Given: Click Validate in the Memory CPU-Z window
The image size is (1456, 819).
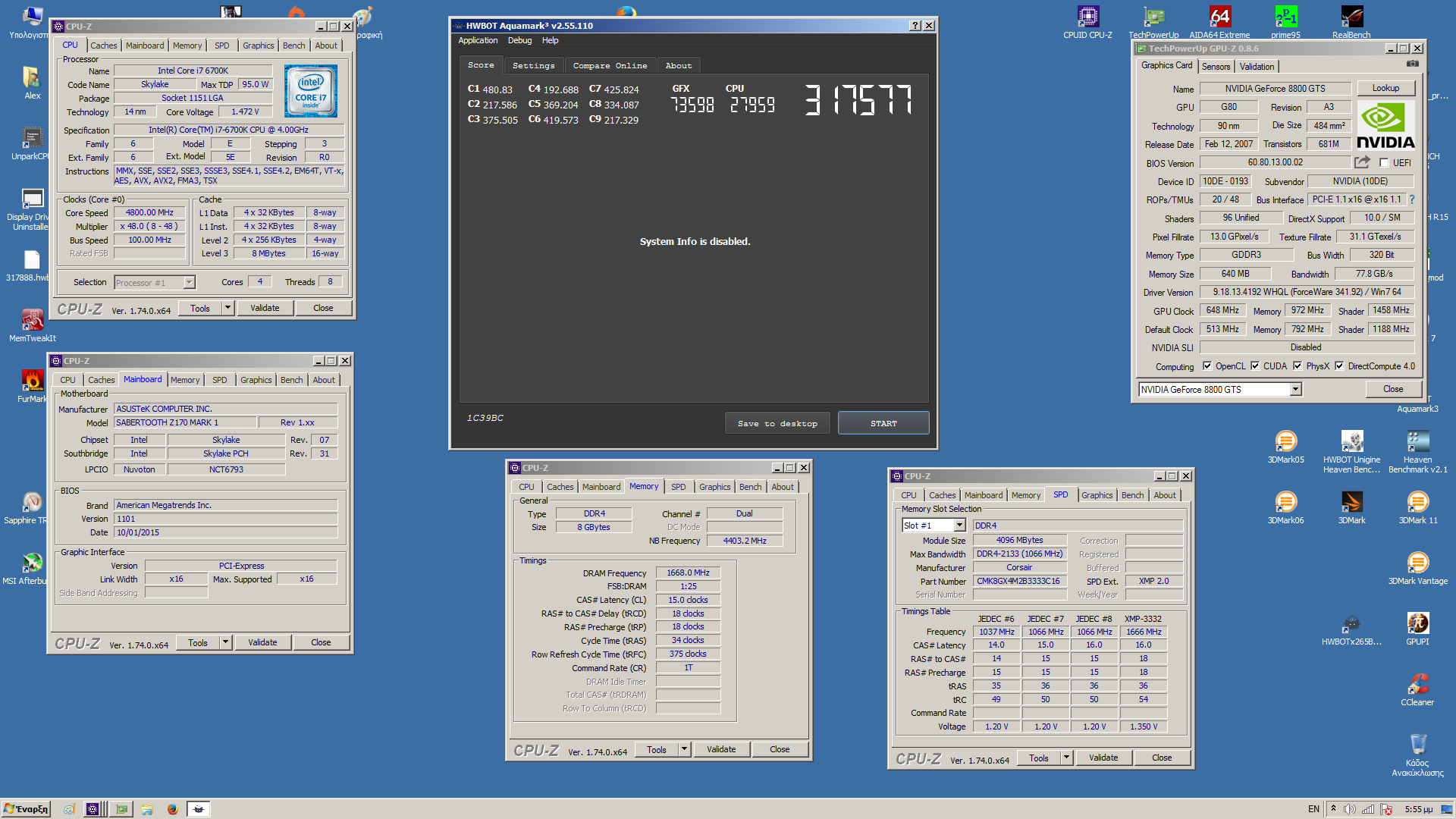Looking at the screenshot, I should [721, 749].
